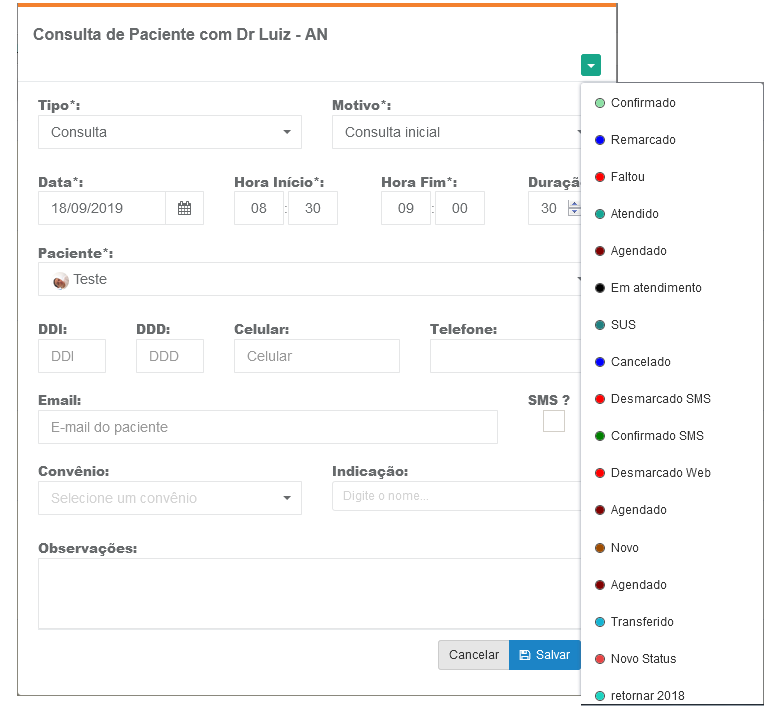Click the floppy disk icon on Salvar
784x722 pixels.
coord(525,655)
